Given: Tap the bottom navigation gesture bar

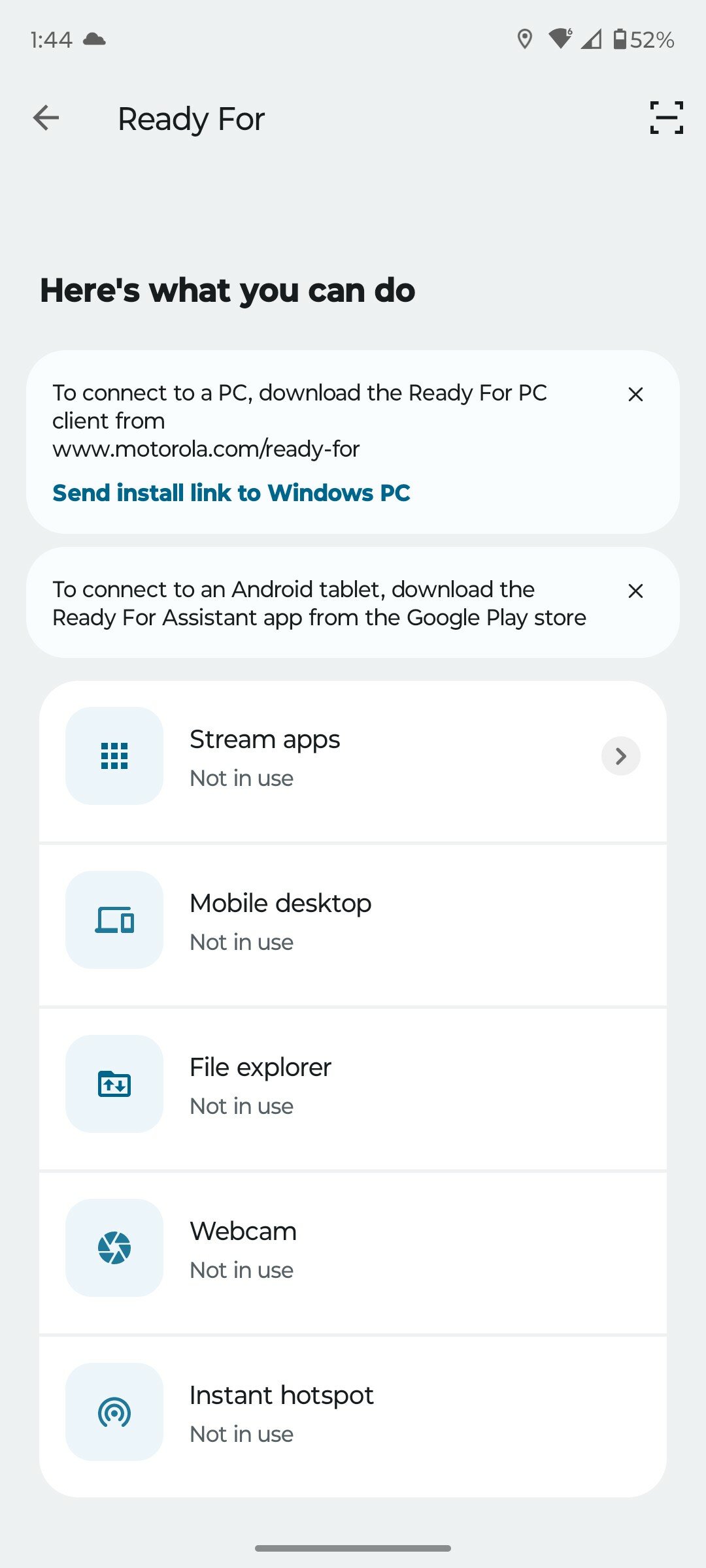Looking at the screenshot, I should point(353,1548).
